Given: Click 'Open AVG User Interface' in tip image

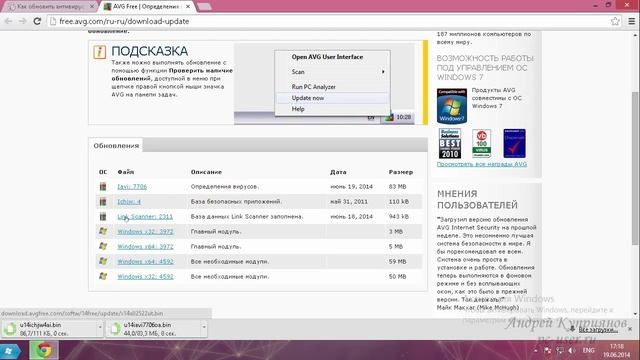Looking at the screenshot, I should pos(327,57).
